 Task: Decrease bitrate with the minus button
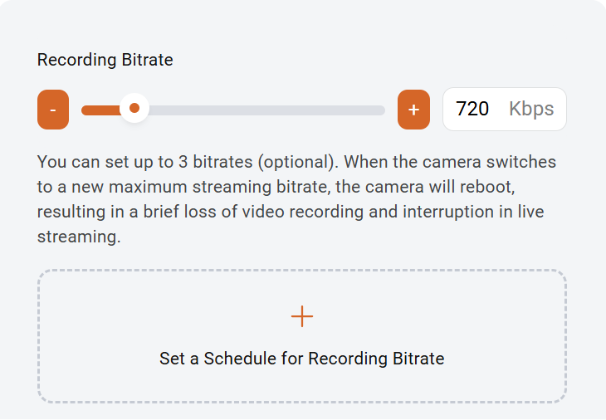(53, 109)
